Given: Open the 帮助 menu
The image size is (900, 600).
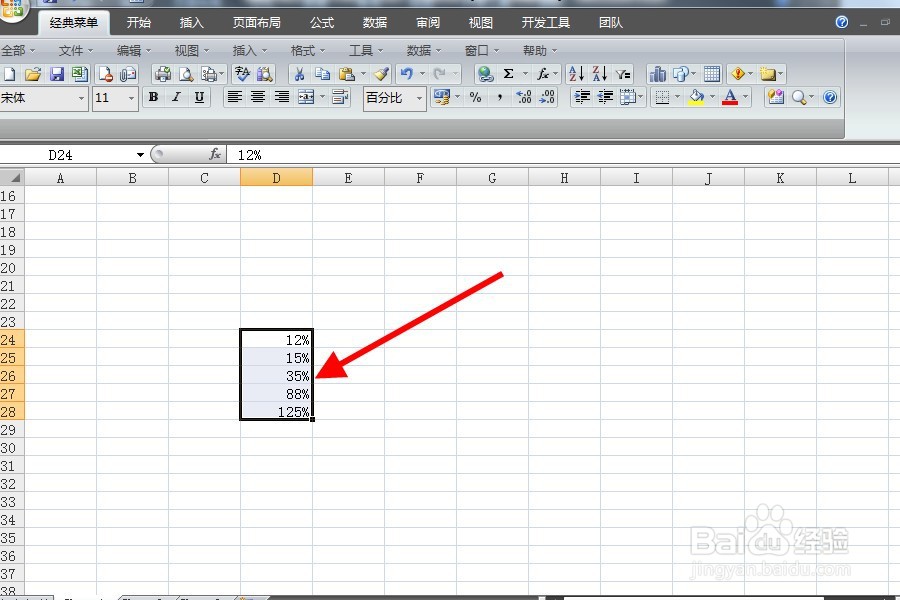Looking at the screenshot, I should point(540,51).
